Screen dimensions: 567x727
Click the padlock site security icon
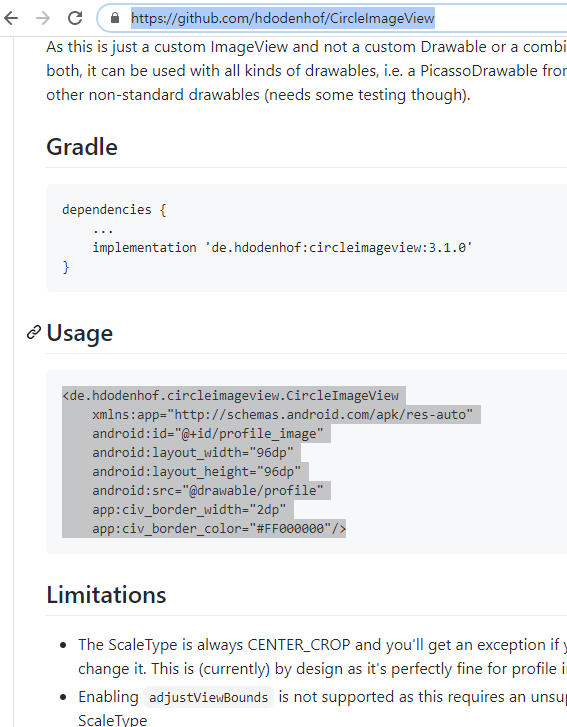pos(115,18)
